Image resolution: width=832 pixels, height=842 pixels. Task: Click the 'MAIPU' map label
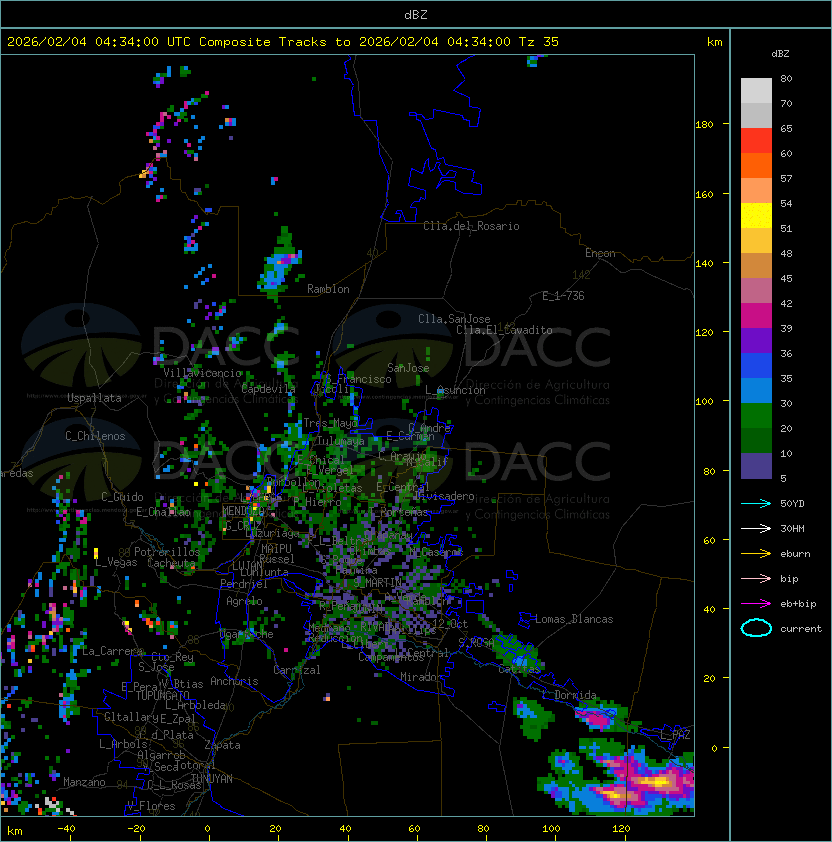(x=276, y=549)
